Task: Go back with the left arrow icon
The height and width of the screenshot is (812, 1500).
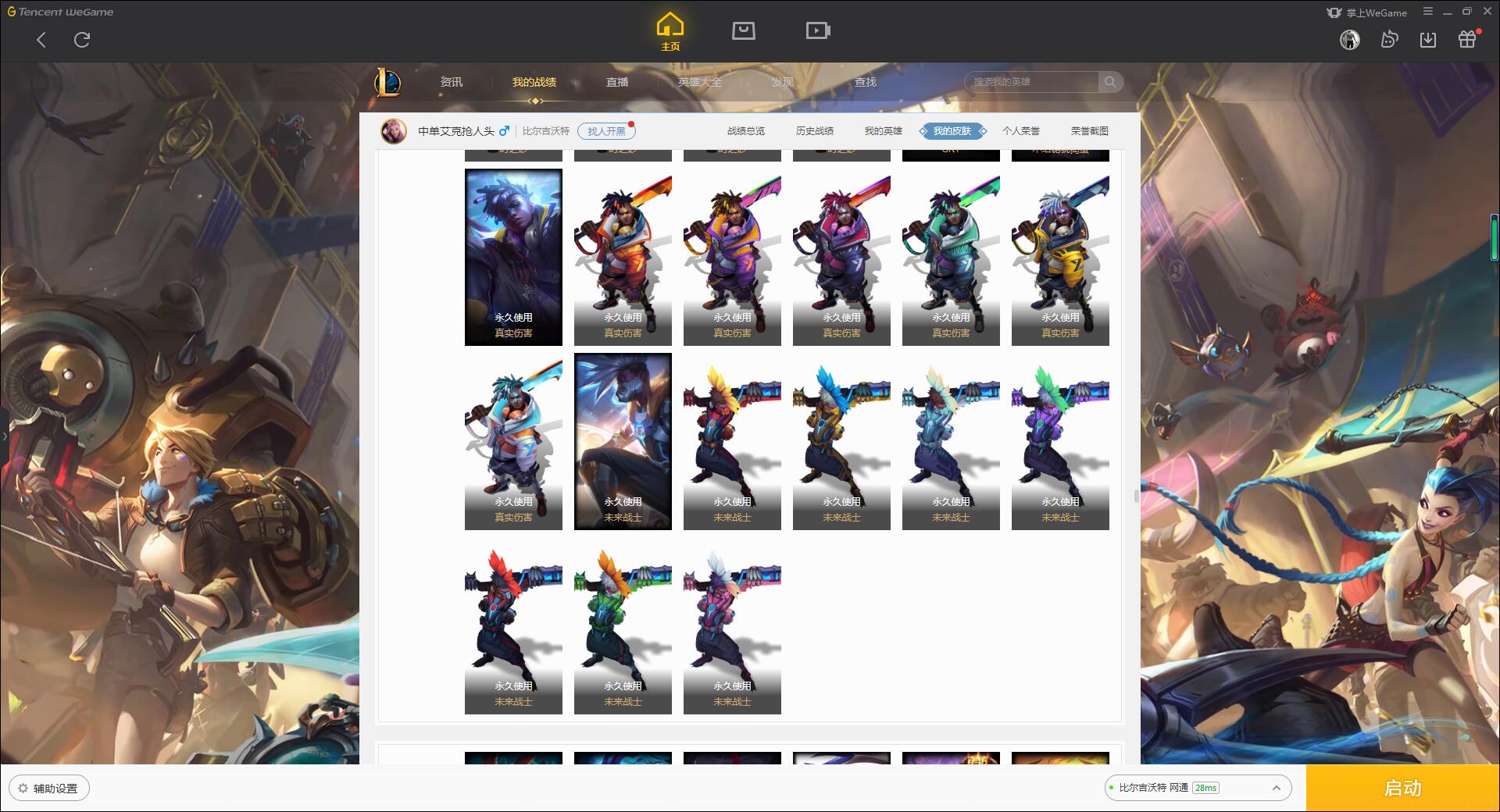Action: point(41,40)
